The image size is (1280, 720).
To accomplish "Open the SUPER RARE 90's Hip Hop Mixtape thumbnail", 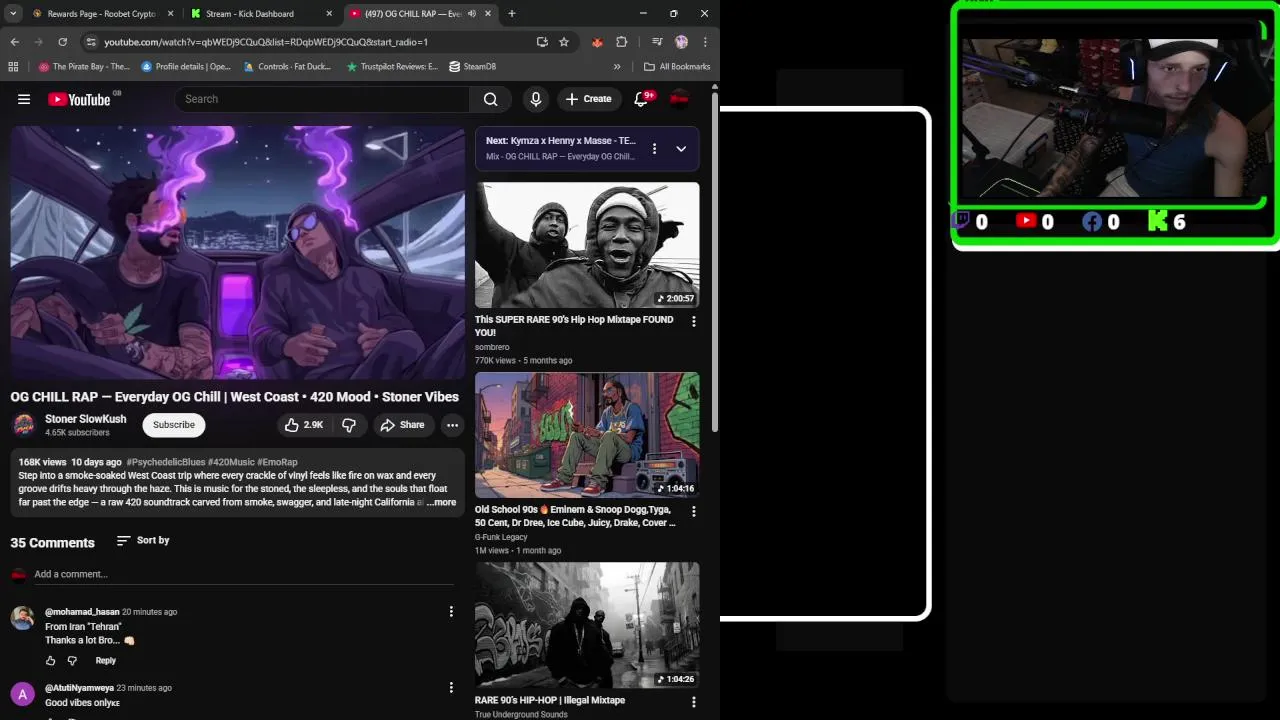I will (587, 245).
